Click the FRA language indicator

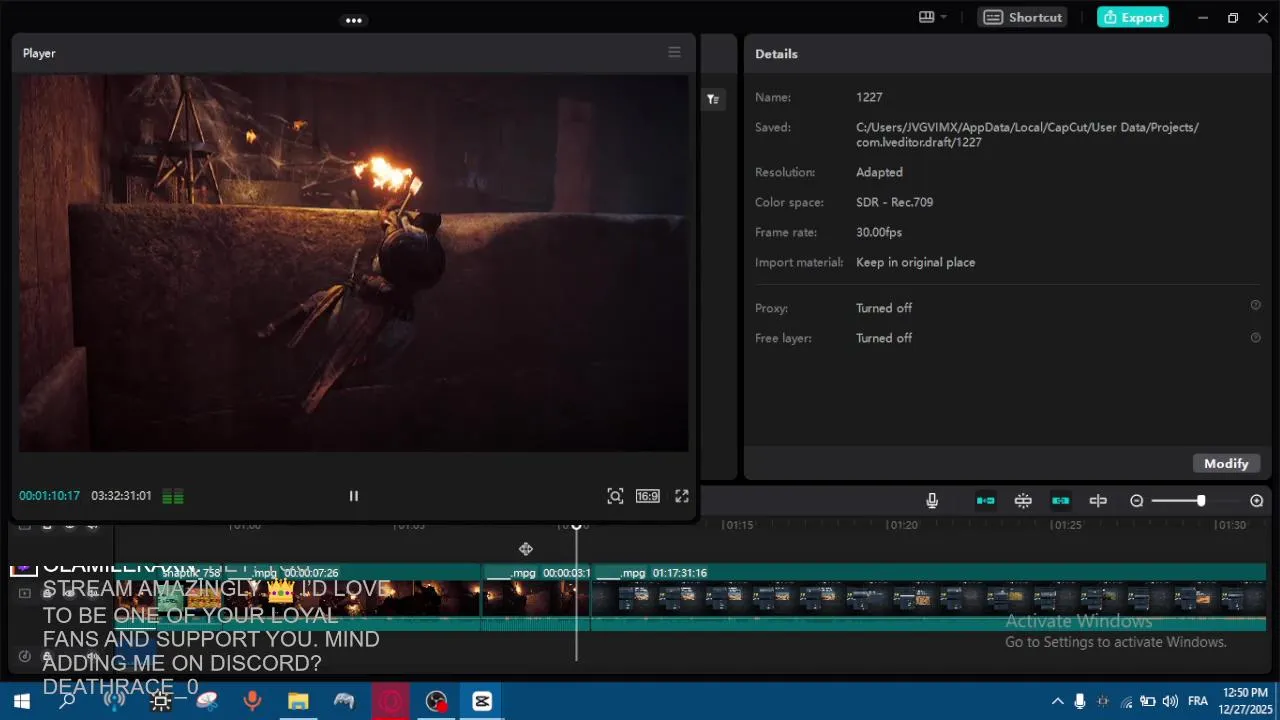click(x=1197, y=701)
